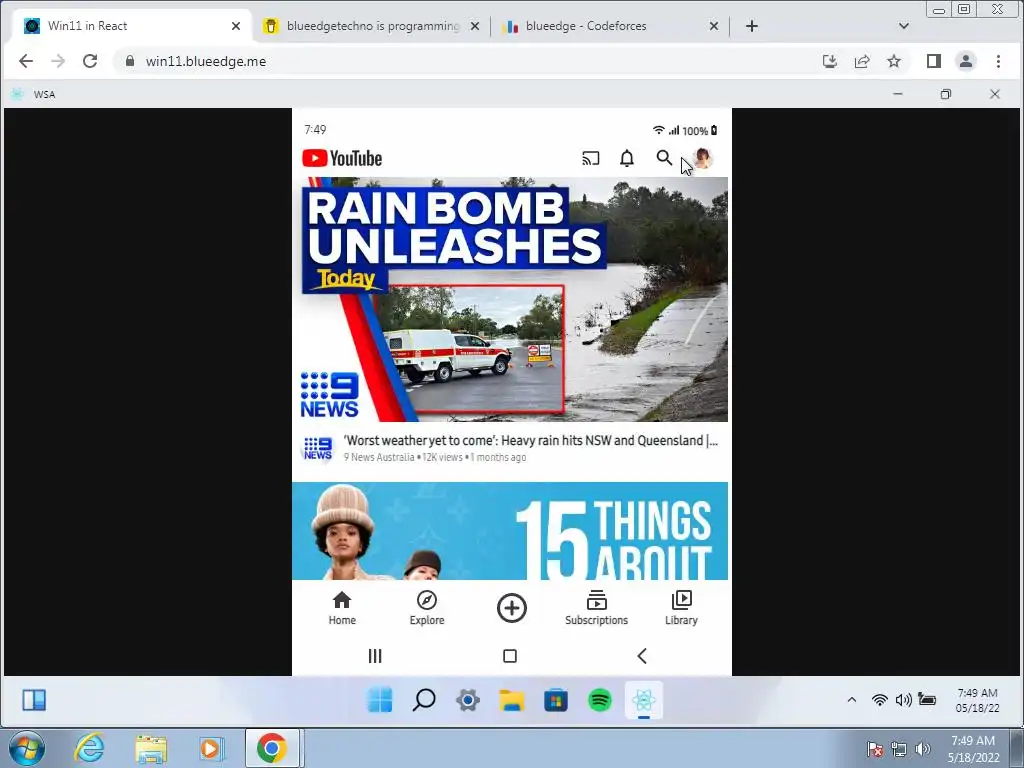Open the Win11 Start menu
The height and width of the screenshot is (768, 1024).
tap(380, 700)
